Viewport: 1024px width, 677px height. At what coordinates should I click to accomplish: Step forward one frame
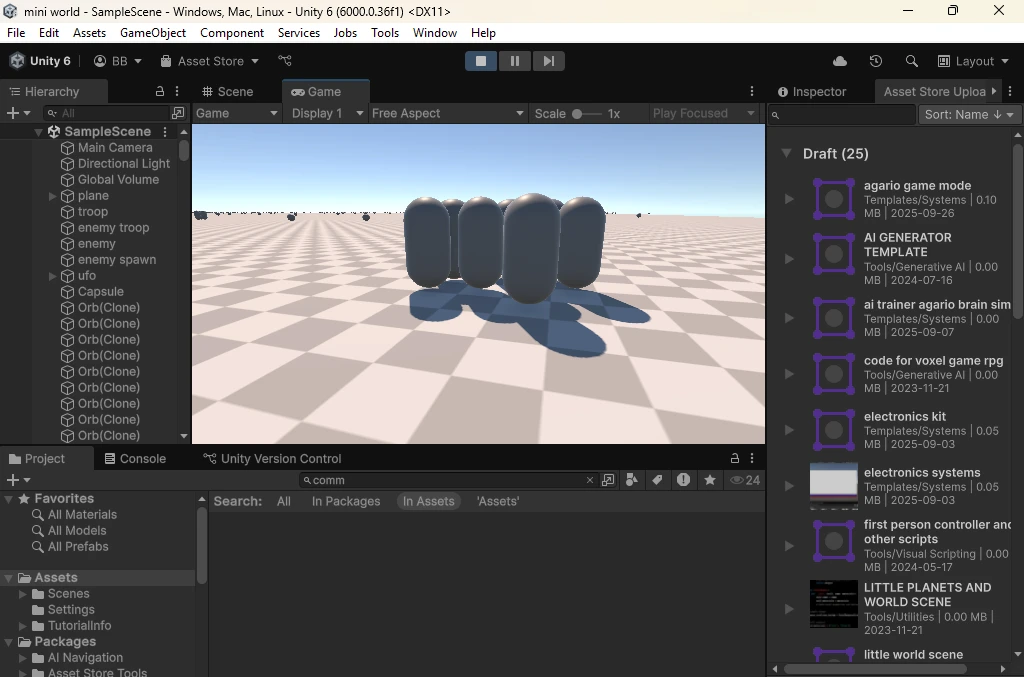pyautogui.click(x=549, y=61)
